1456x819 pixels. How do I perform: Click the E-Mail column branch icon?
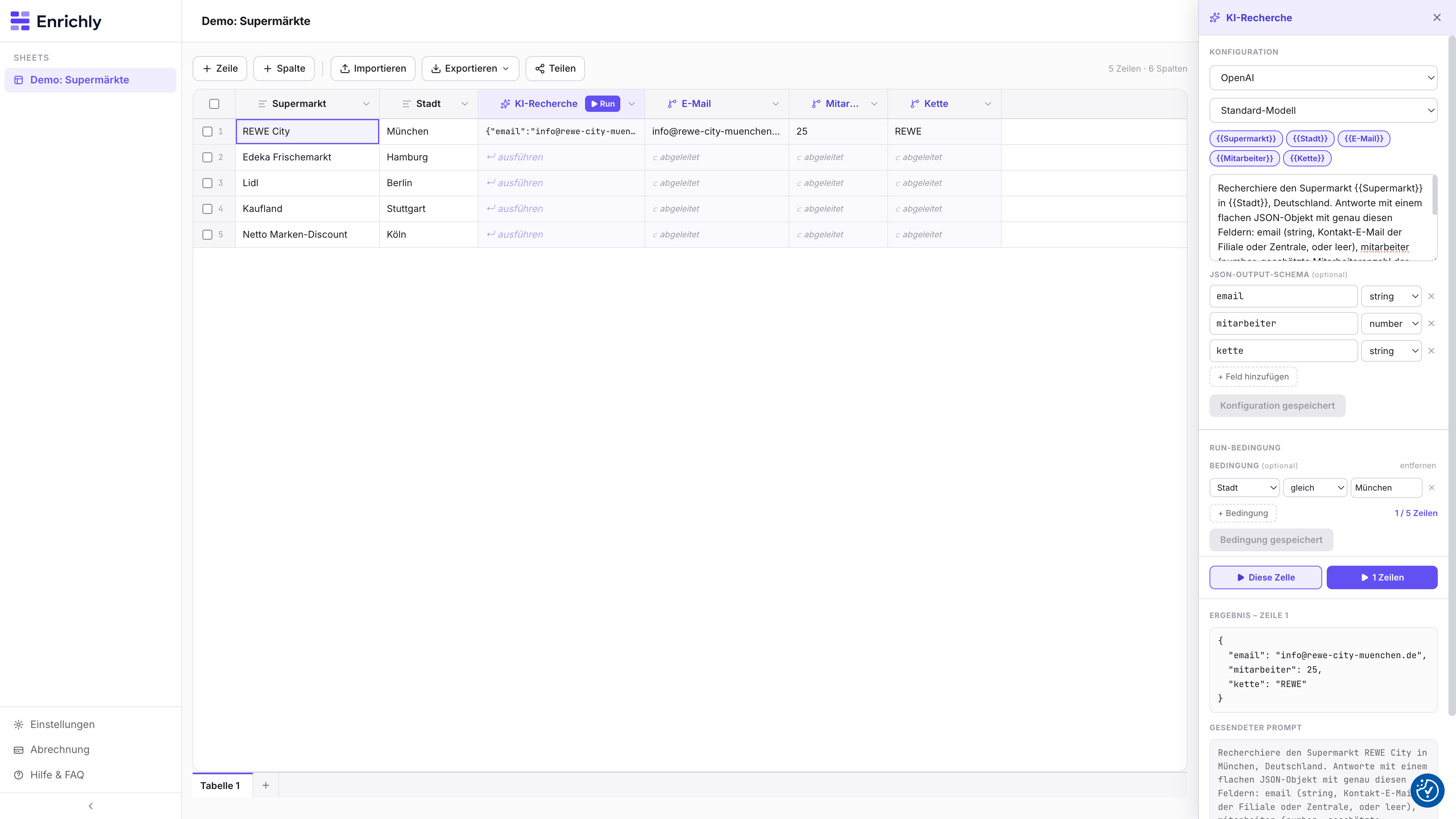point(672,104)
